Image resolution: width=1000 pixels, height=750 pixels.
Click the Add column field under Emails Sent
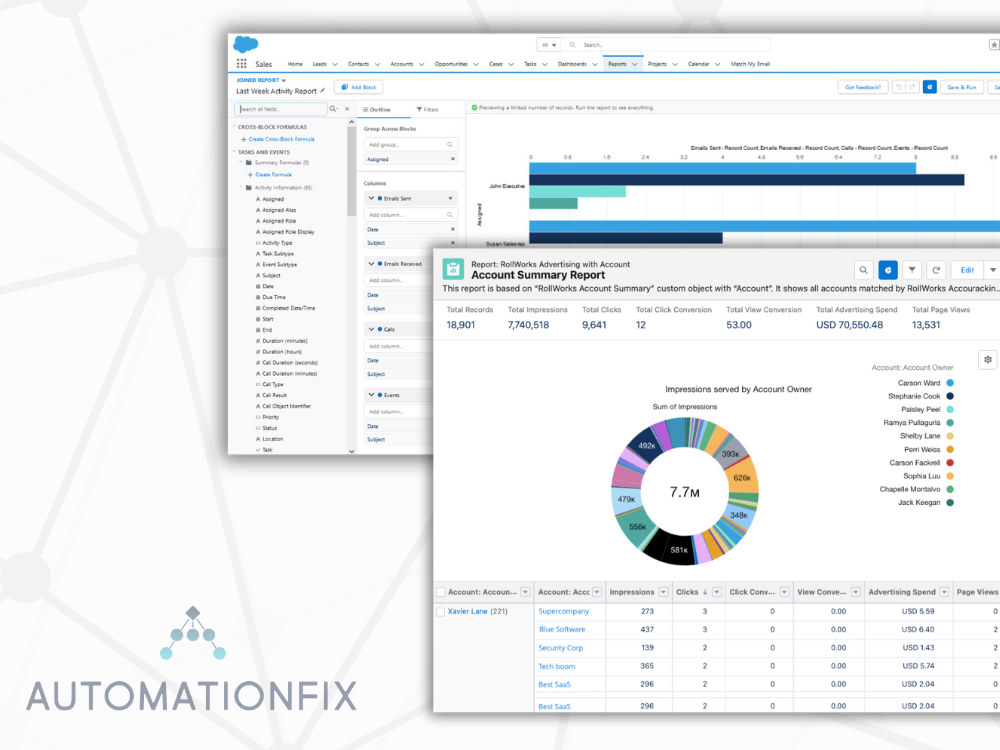click(411, 215)
